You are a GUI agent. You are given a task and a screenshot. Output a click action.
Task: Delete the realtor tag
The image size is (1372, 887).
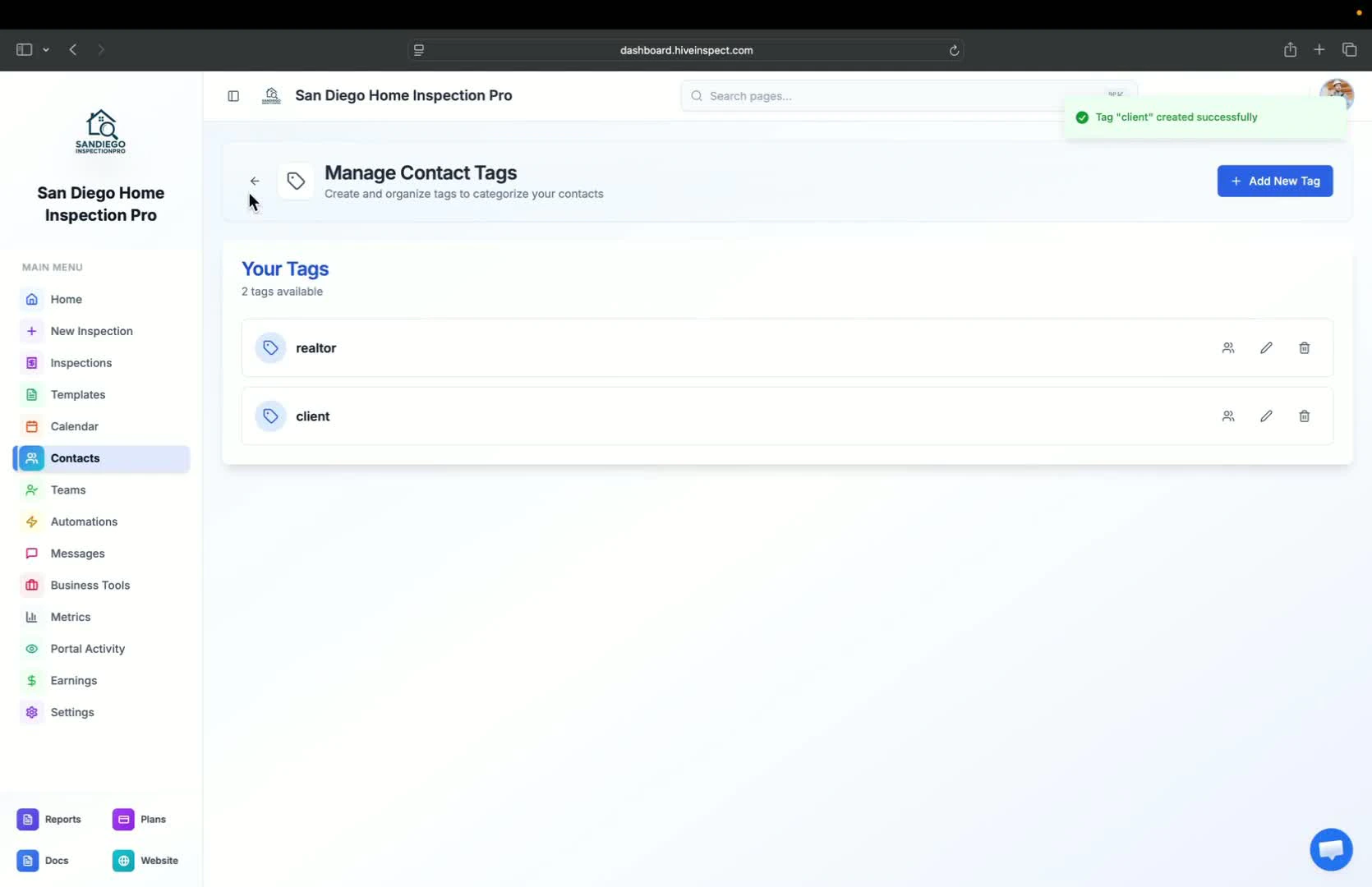(1304, 347)
